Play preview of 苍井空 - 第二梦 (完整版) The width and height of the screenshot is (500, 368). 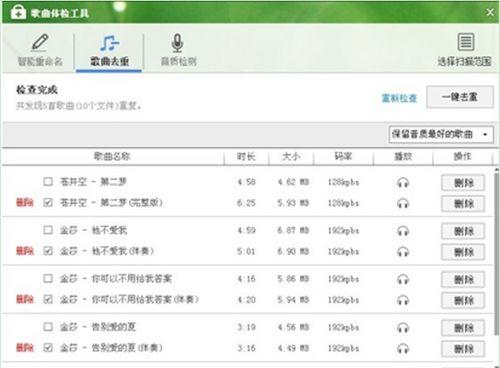point(403,203)
